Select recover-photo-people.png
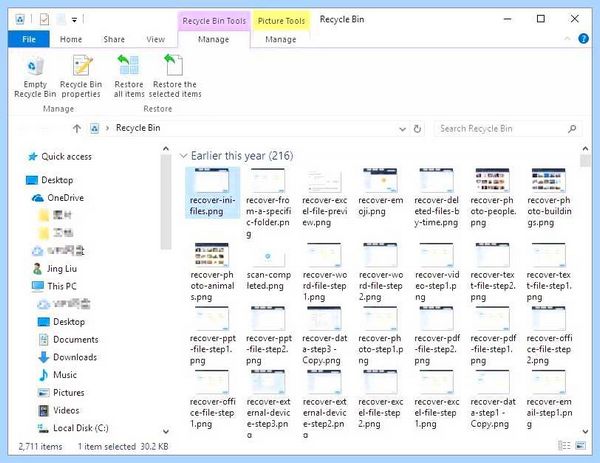 [x=493, y=198]
